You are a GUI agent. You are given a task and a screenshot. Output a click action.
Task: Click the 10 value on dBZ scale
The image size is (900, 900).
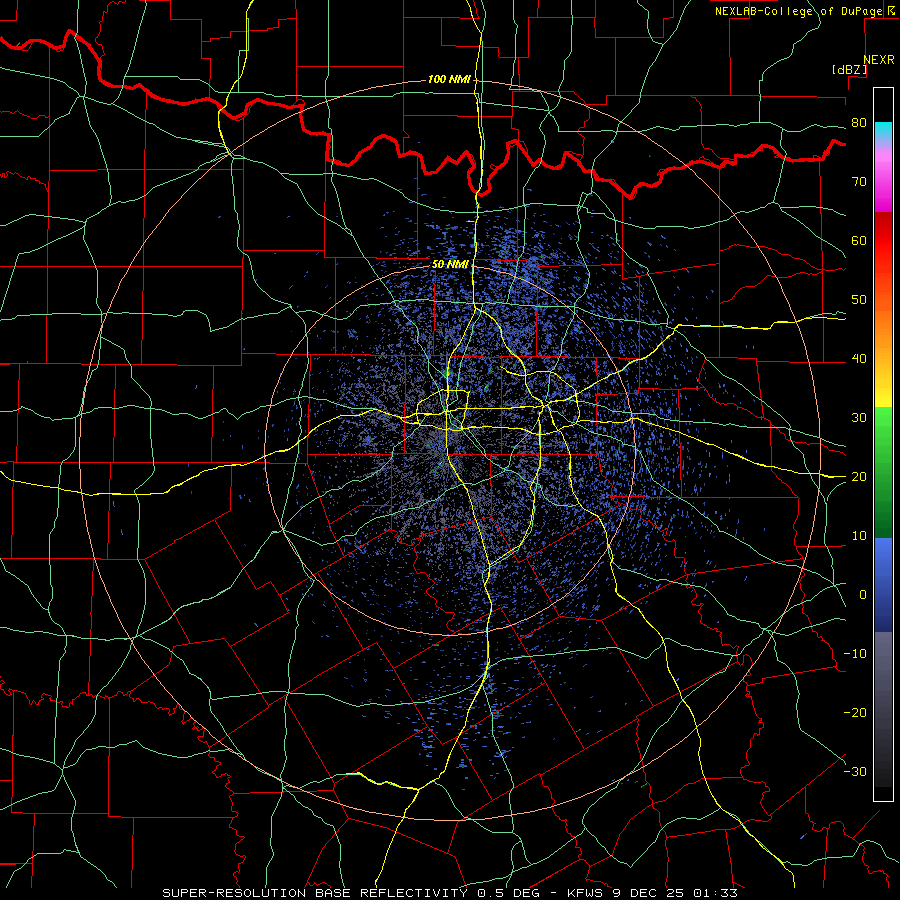(859, 536)
